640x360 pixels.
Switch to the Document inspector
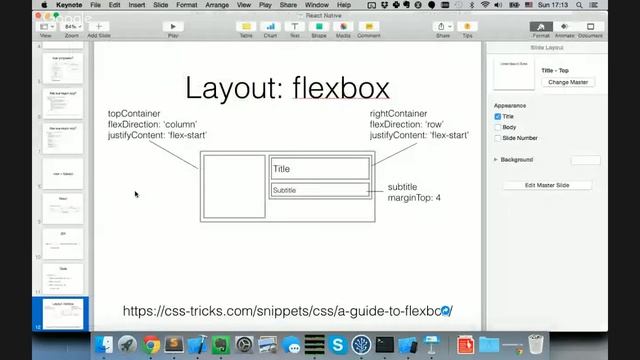click(590, 27)
